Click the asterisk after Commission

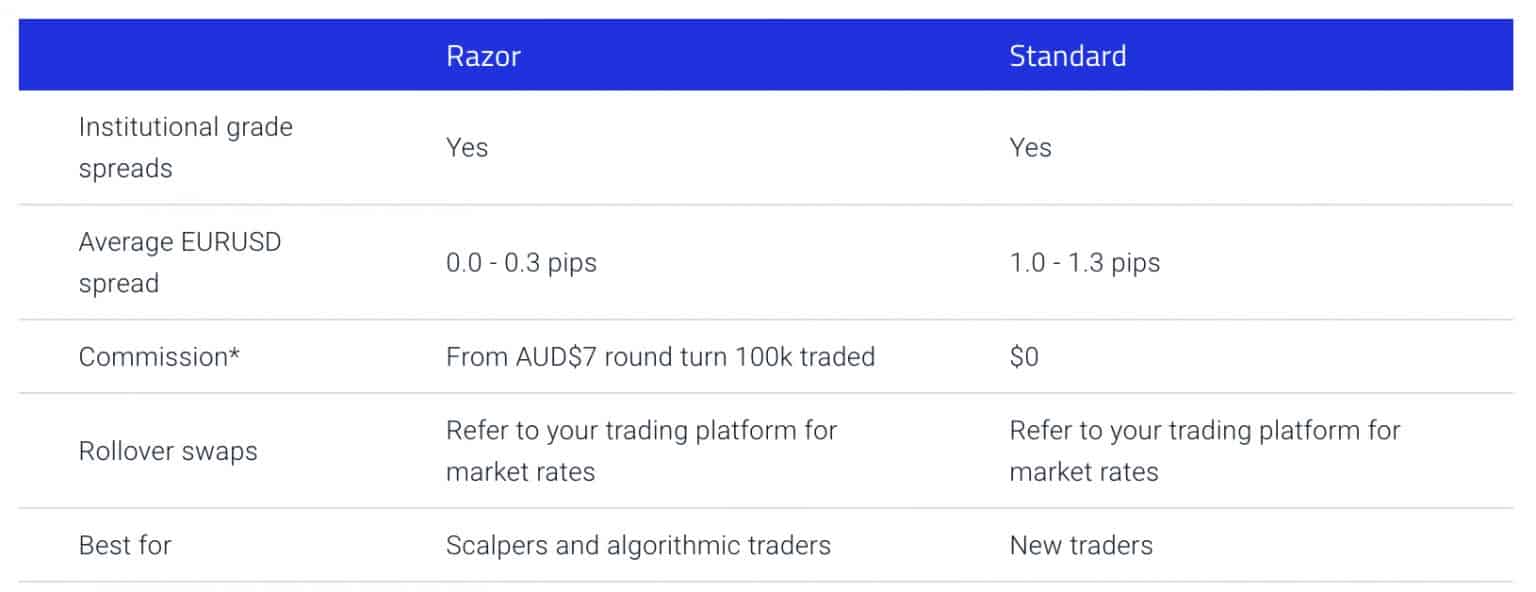235,355
